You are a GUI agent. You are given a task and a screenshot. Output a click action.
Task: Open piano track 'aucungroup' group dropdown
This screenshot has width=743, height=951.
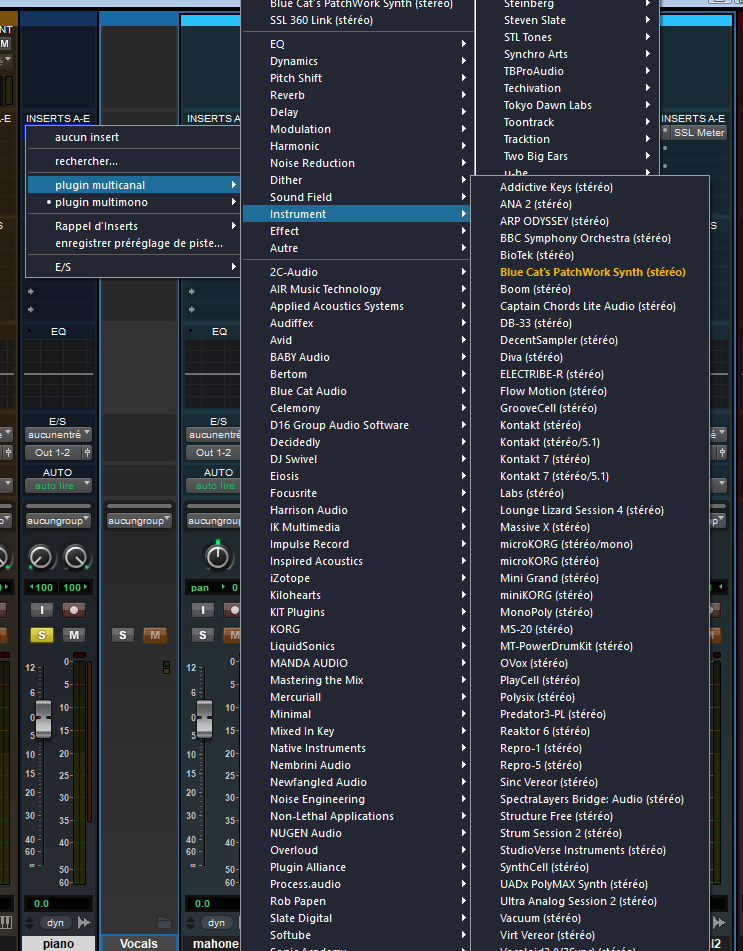coord(58,521)
